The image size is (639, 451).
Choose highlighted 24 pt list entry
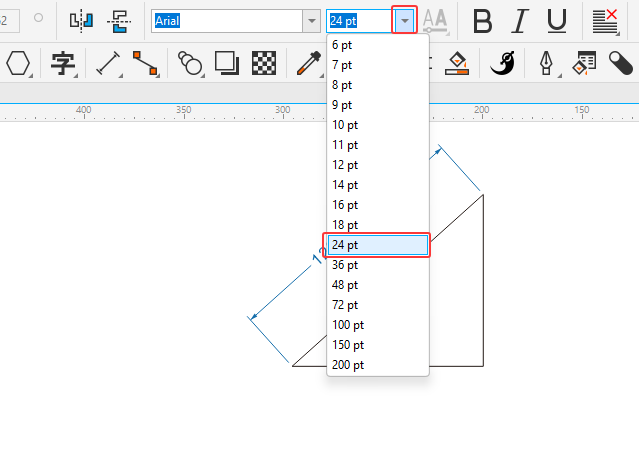[378, 245]
